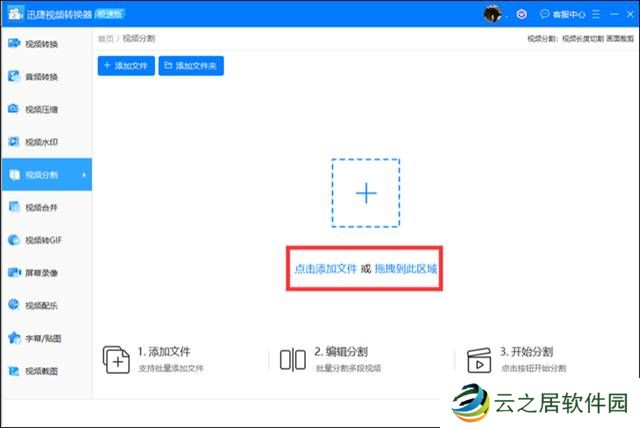Select 音频转换 audio conversion in sidebar

coord(40,77)
